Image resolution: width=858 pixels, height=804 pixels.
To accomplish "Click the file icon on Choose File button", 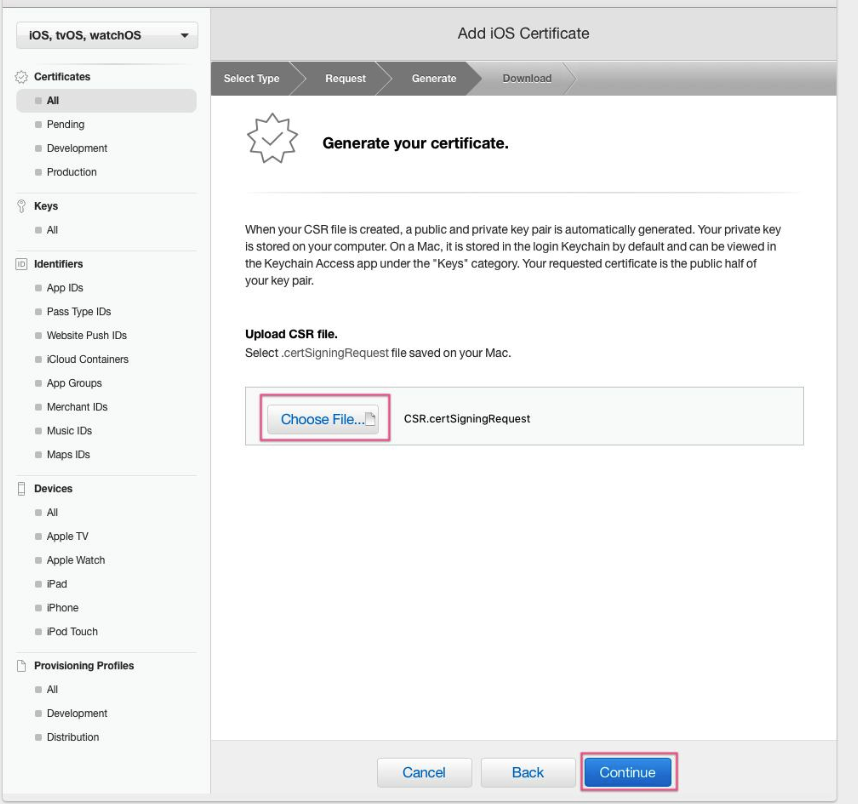I will coord(370,419).
